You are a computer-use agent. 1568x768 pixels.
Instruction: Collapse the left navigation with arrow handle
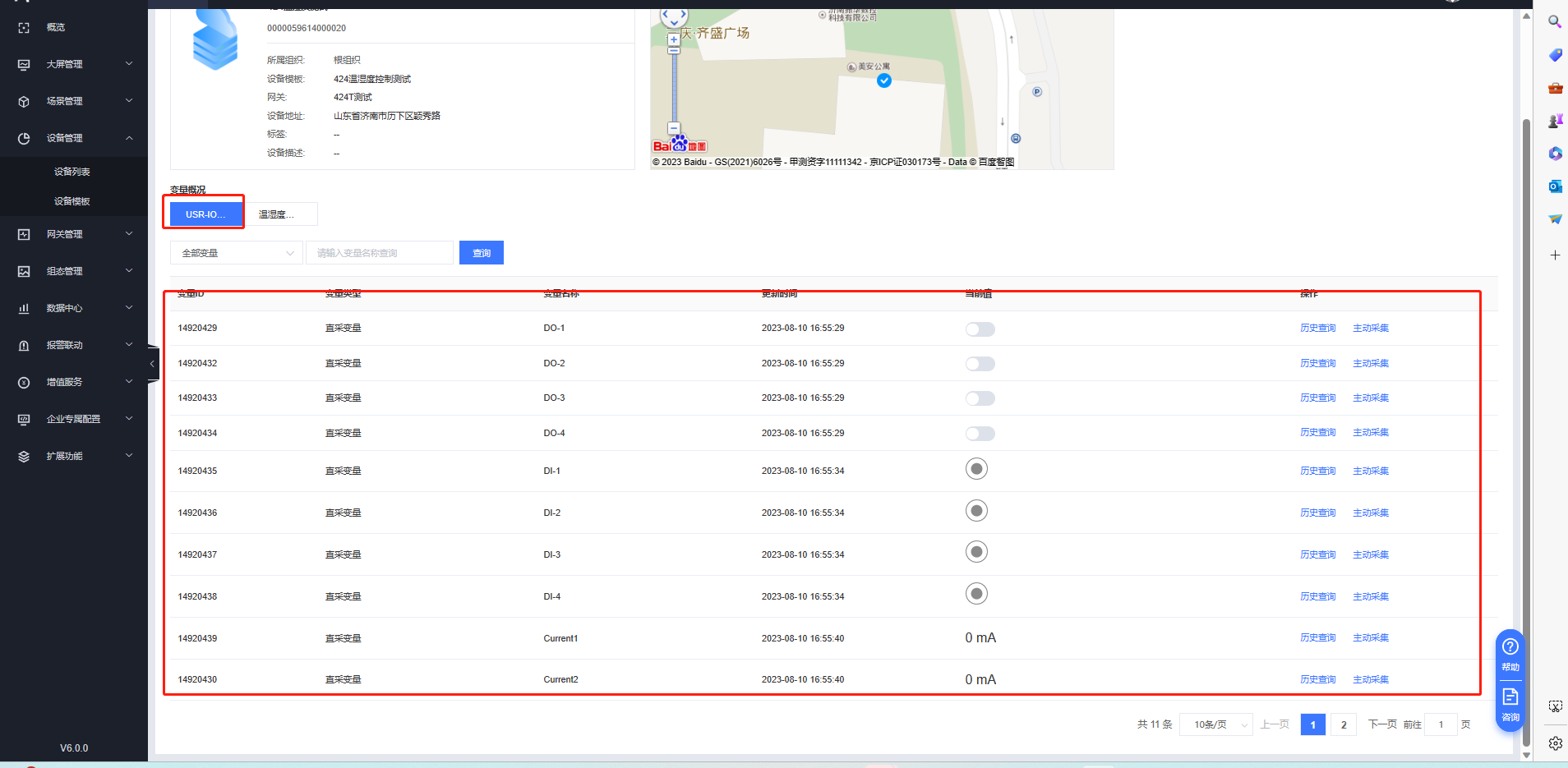pyautogui.click(x=152, y=364)
